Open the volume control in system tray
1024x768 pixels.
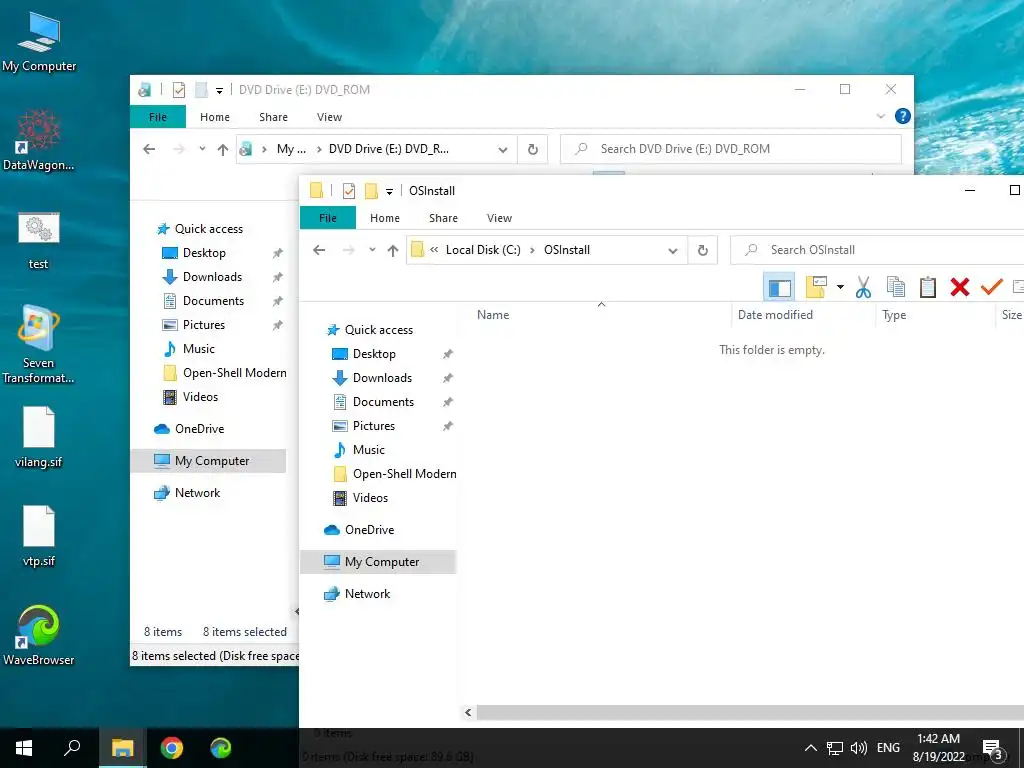(x=859, y=748)
